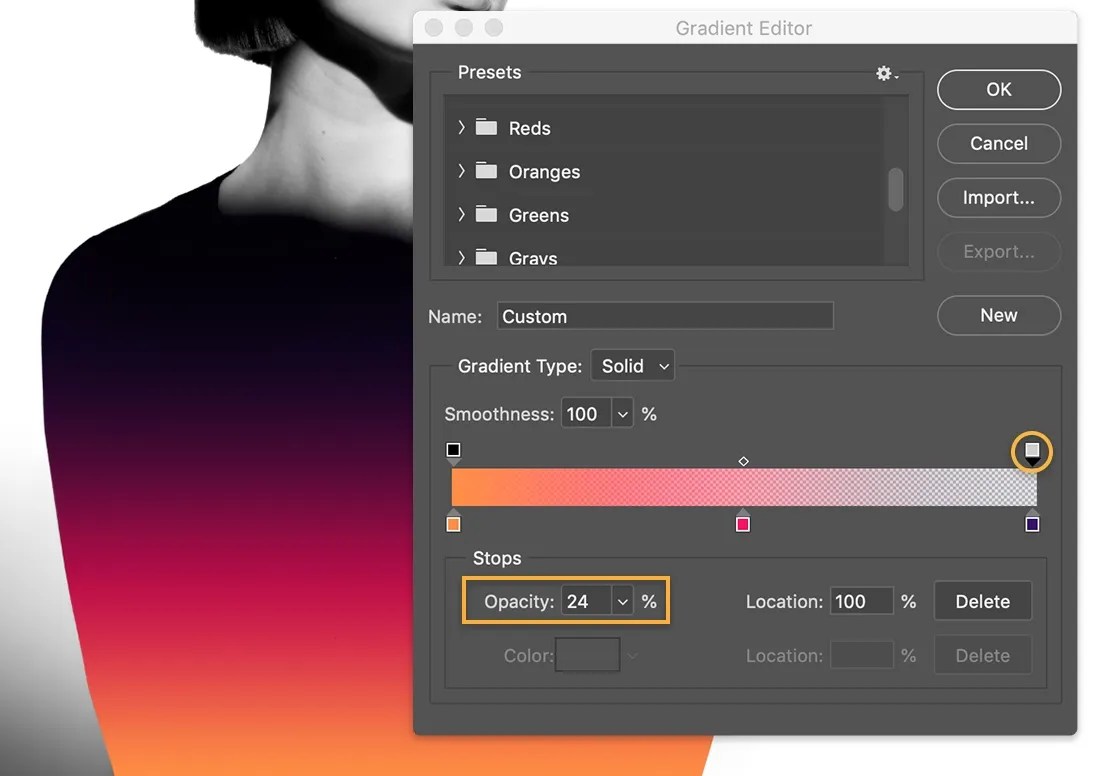Select the highlighted right opacity stop
1100x776 pixels.
pos(1032,451)
